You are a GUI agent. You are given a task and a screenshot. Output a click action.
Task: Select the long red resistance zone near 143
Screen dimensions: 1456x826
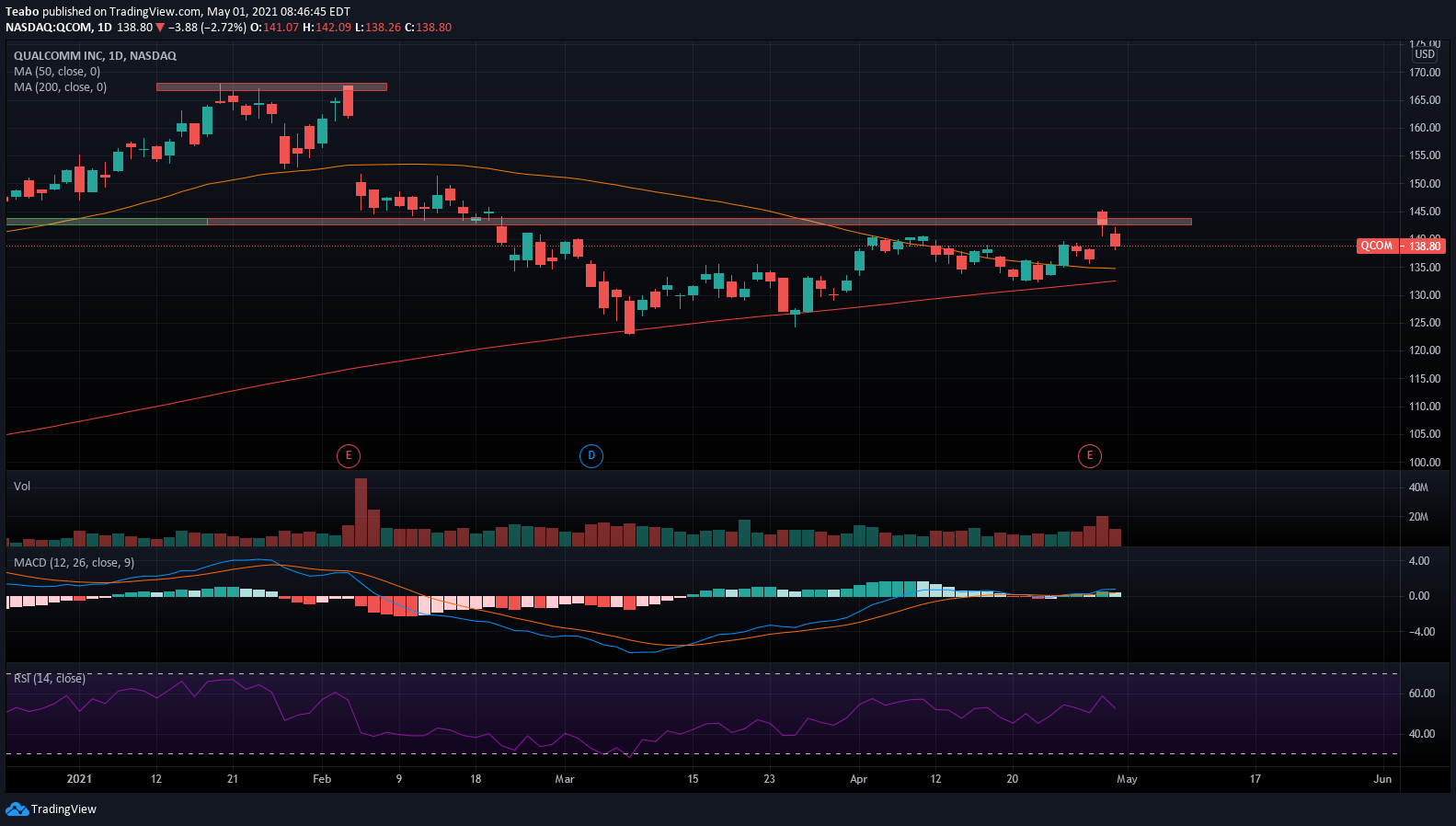click(x=700, y=222)
